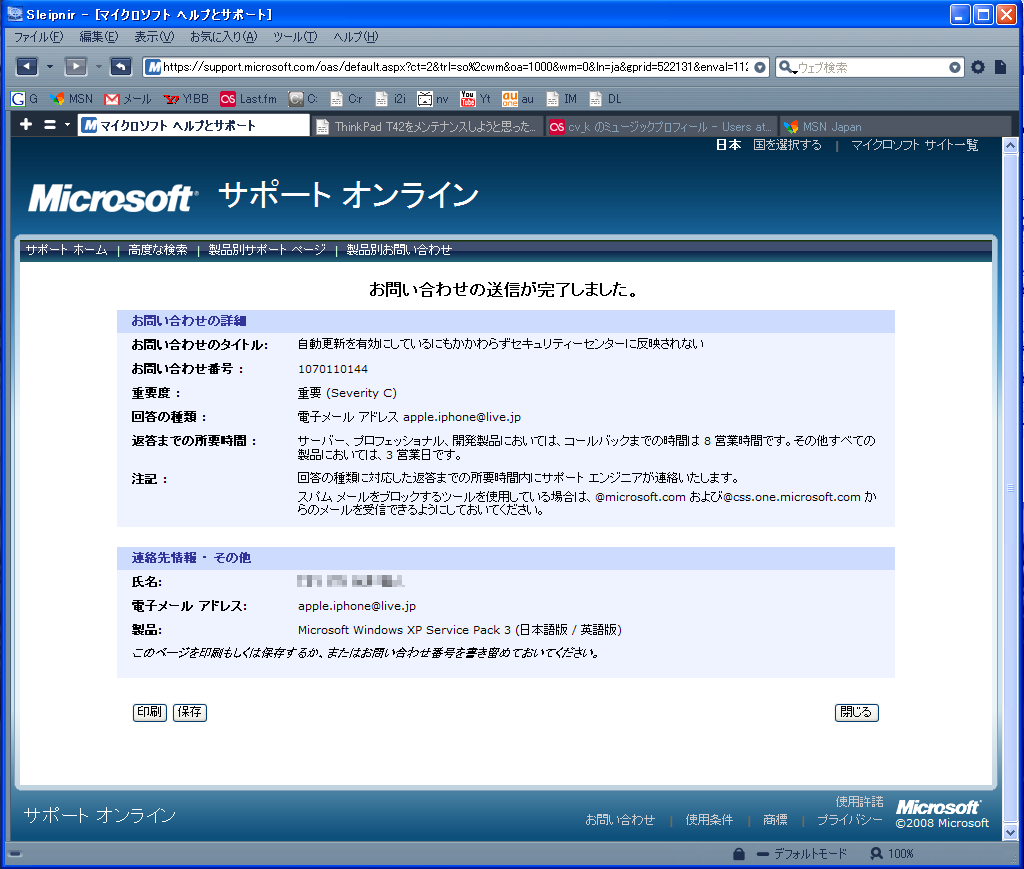Open the Cr bookmark
The image size is (1024, 869).
(x=346, y=99)
